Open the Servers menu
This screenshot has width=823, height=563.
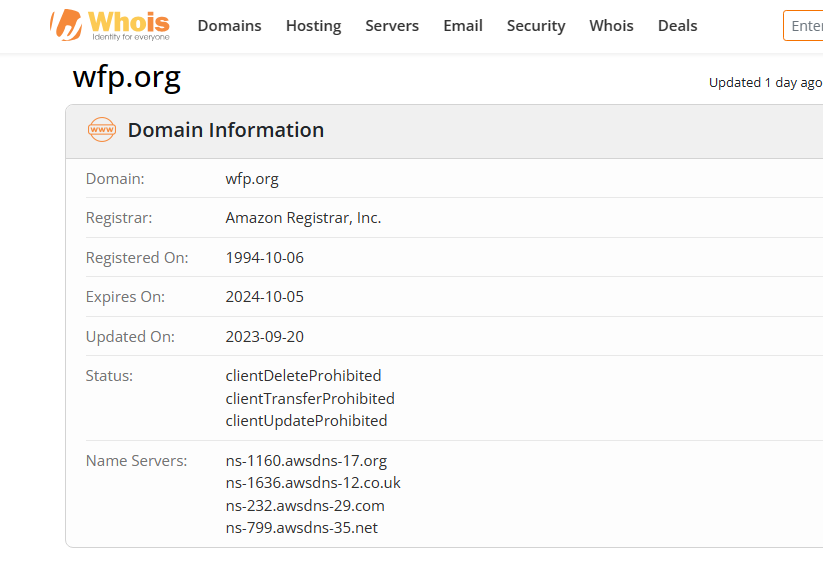392,26
